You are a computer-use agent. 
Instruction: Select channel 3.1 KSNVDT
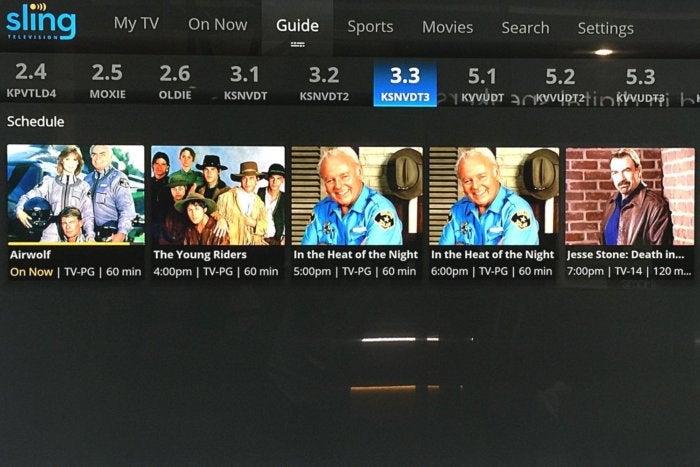pyautogui.click(x=245, y=83)
